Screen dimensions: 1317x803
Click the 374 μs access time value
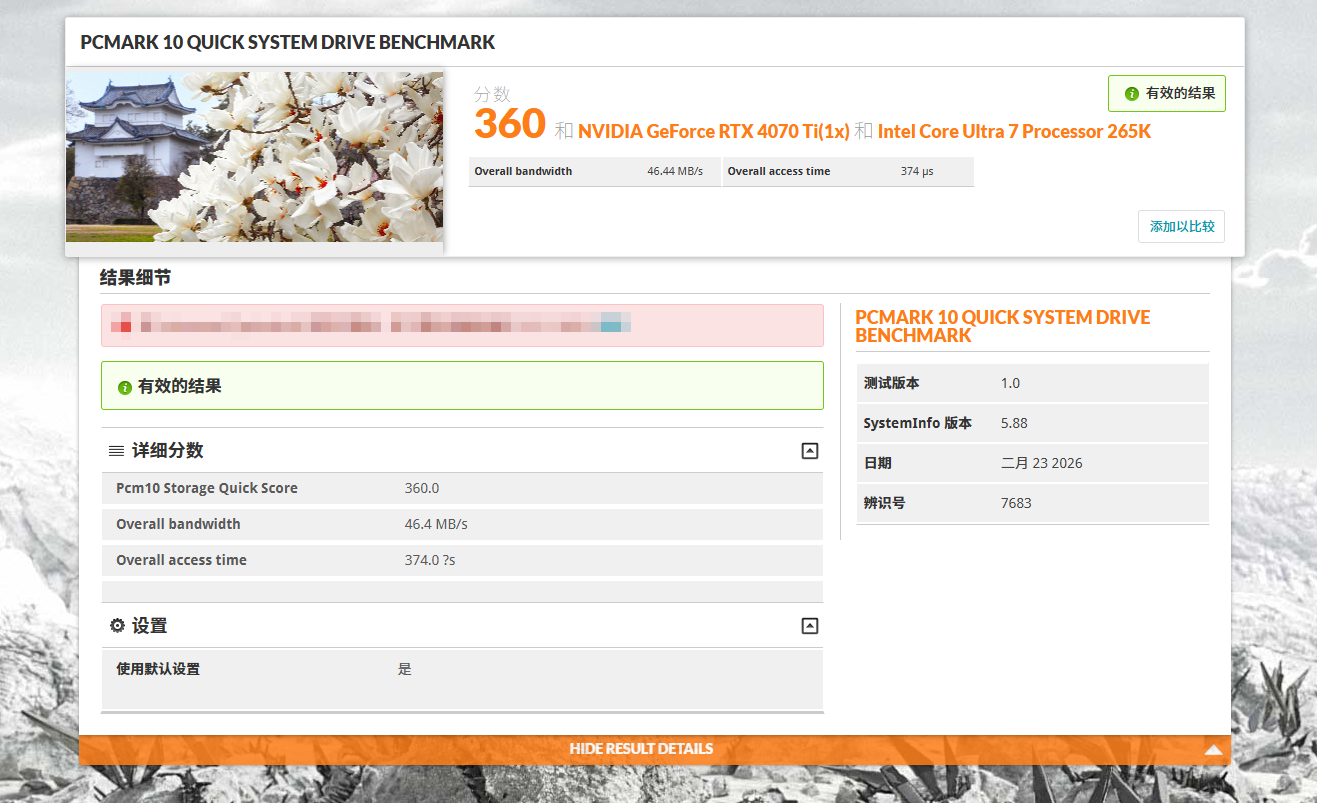(x=917, y=172)
